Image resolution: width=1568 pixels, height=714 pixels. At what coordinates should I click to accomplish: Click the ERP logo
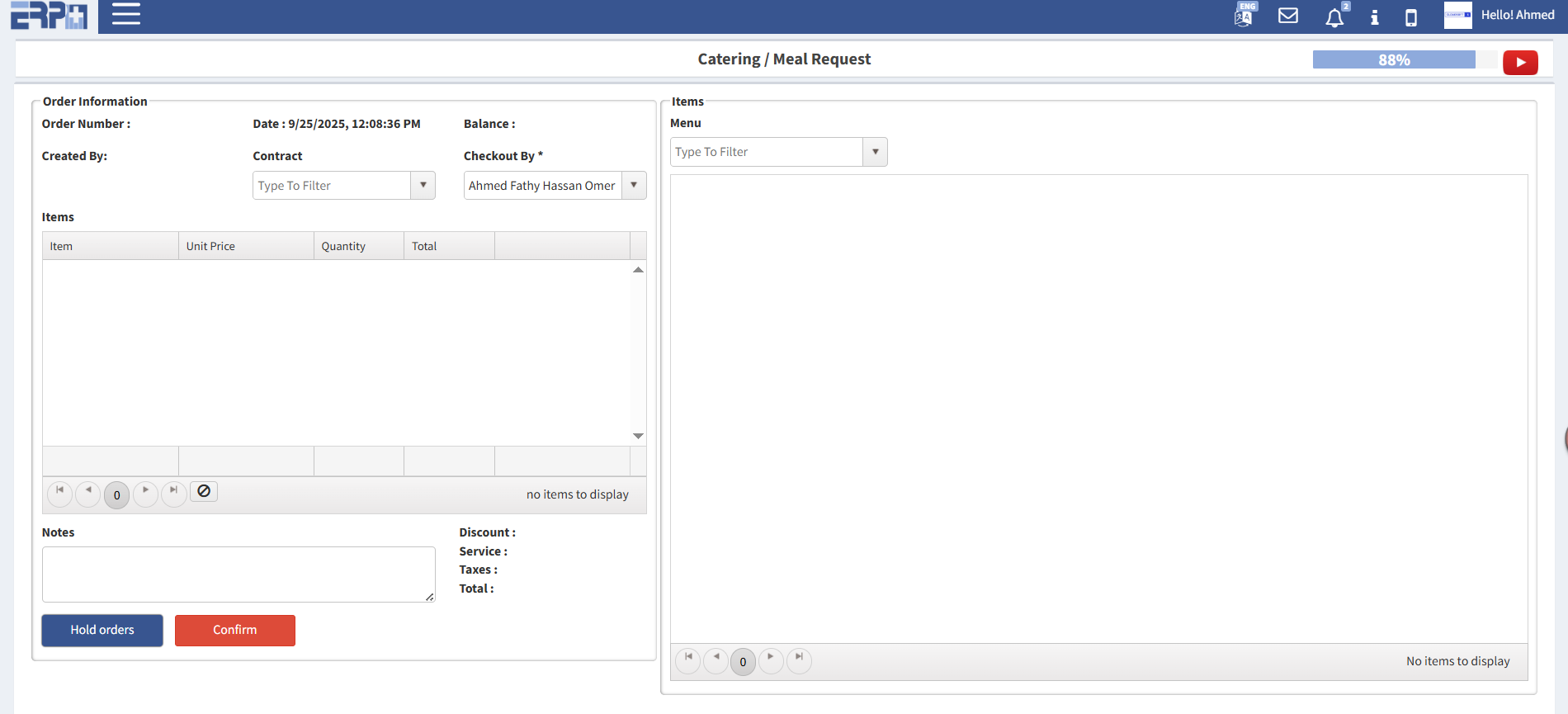point(49,16)
